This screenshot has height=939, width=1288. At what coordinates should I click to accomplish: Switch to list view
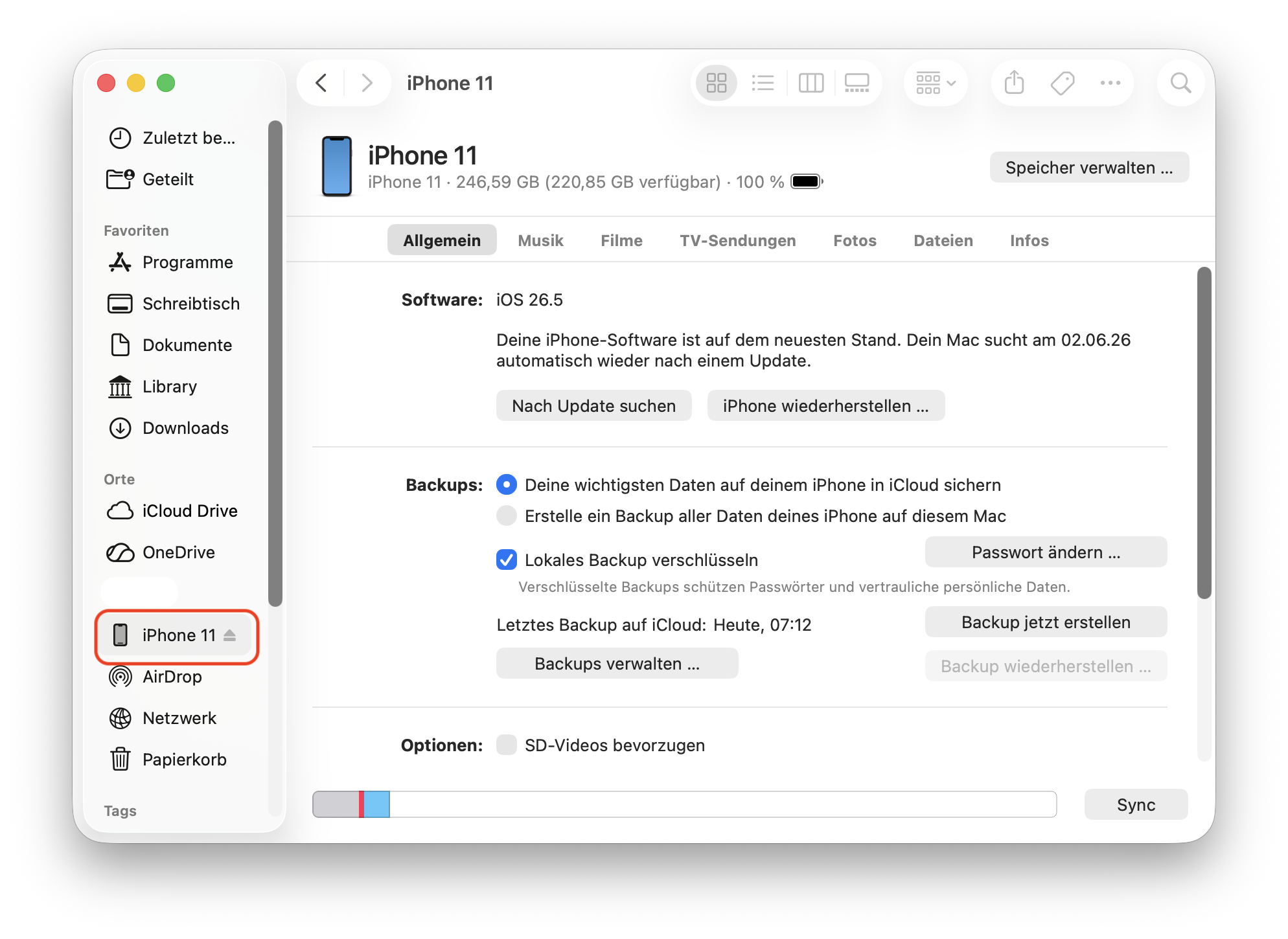763,83
